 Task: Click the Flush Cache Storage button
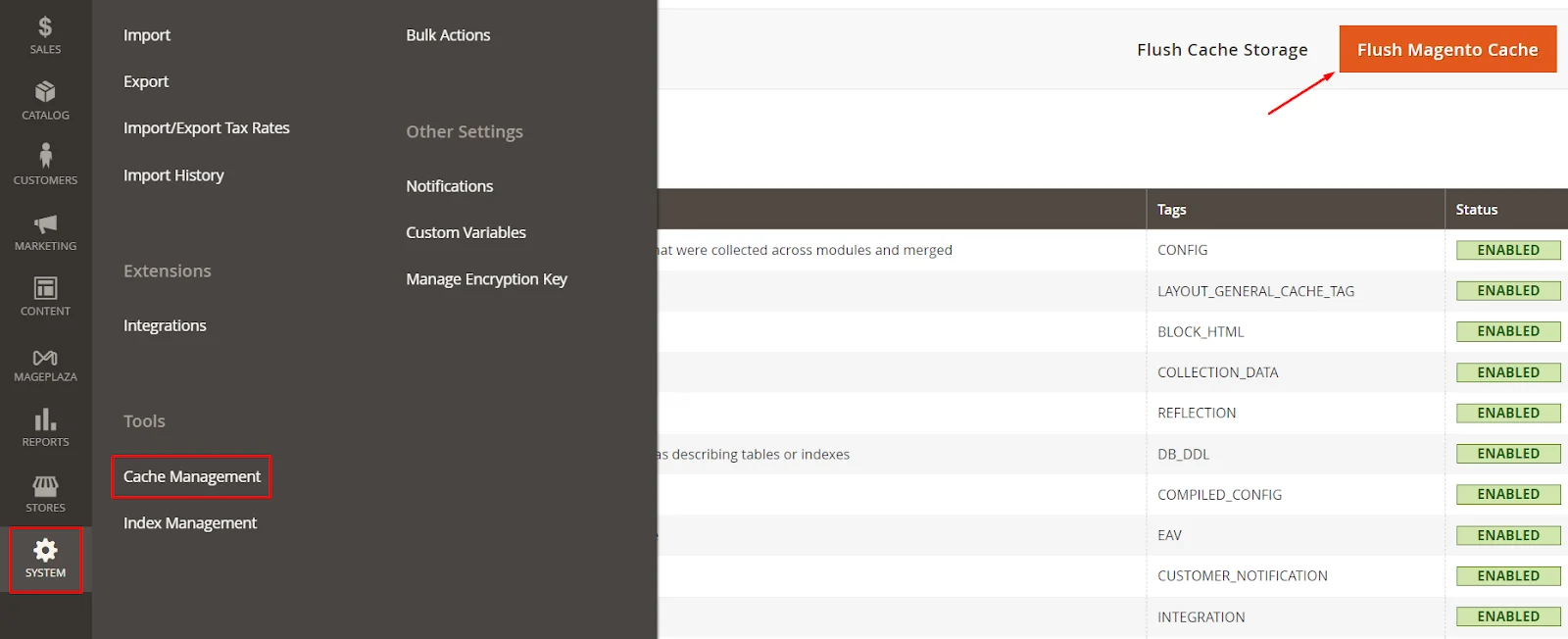point(1222,50)
